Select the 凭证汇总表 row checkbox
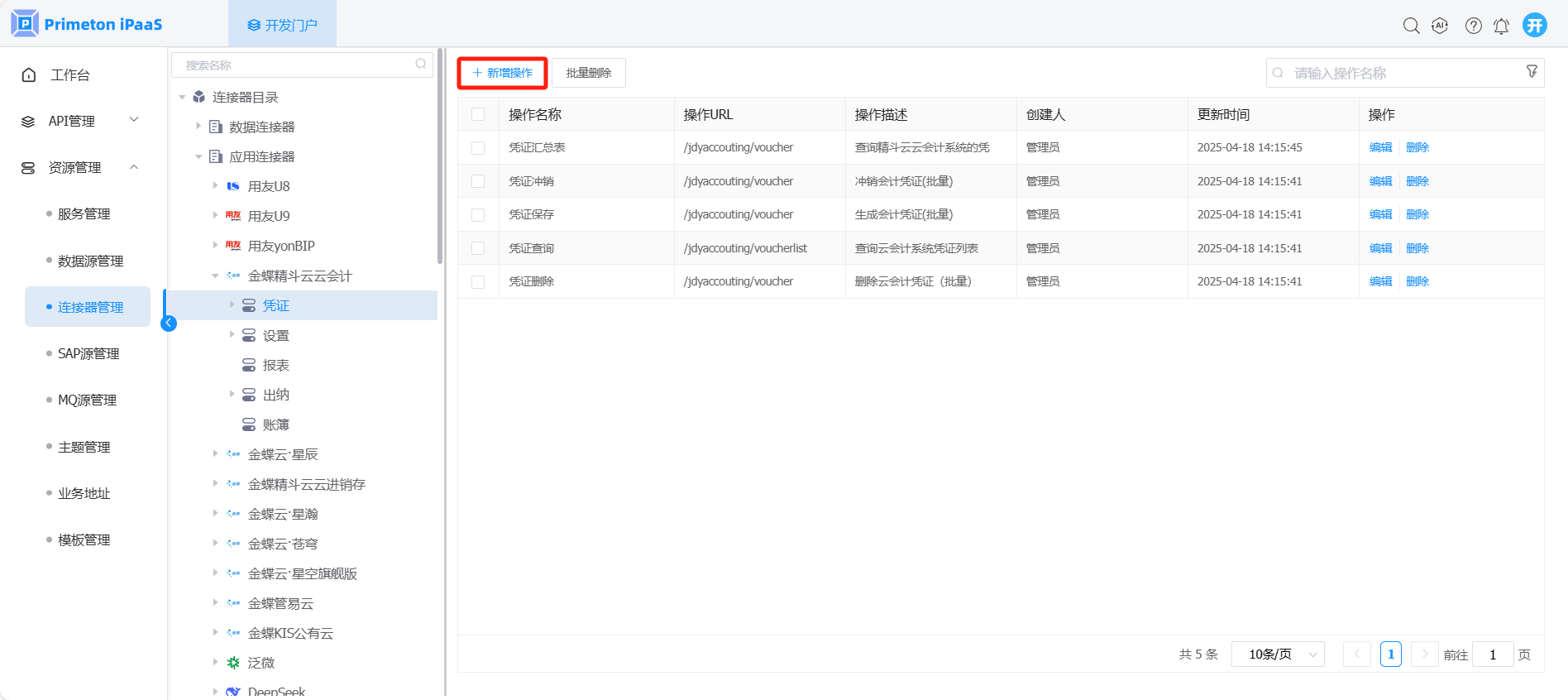Image resolution: width=1568 pixels, height=700 pixels. (x=478, y=147)
